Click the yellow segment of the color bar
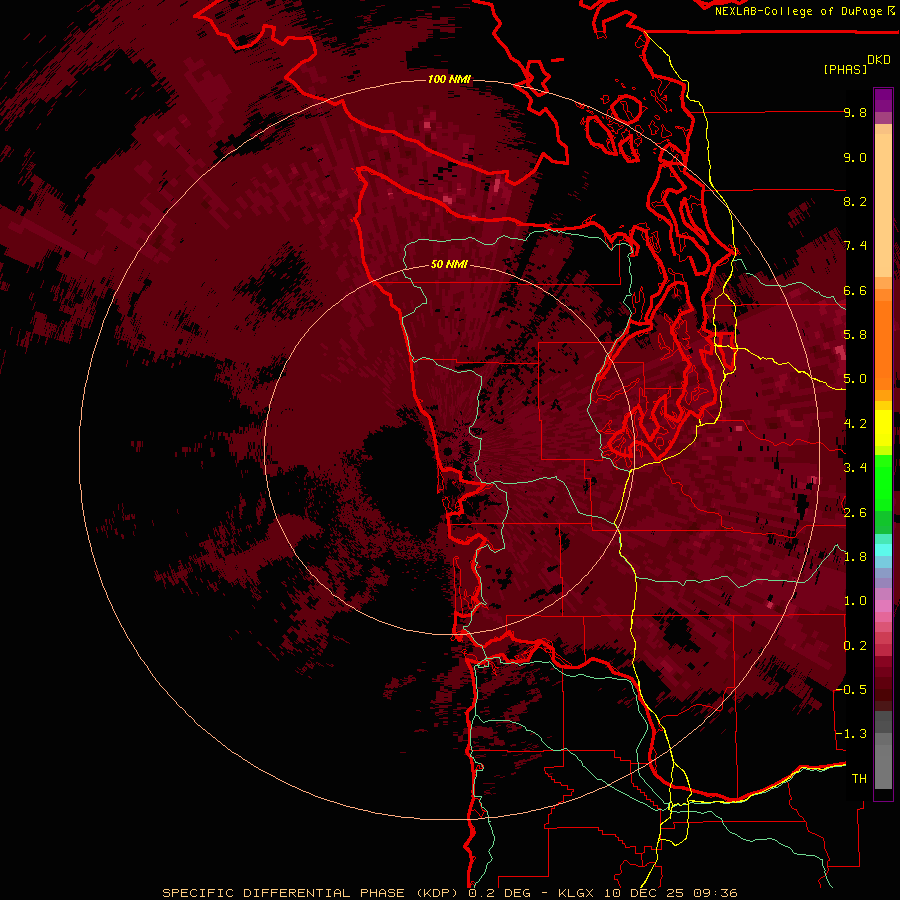900x900 pixels. [x=883, y=427]
